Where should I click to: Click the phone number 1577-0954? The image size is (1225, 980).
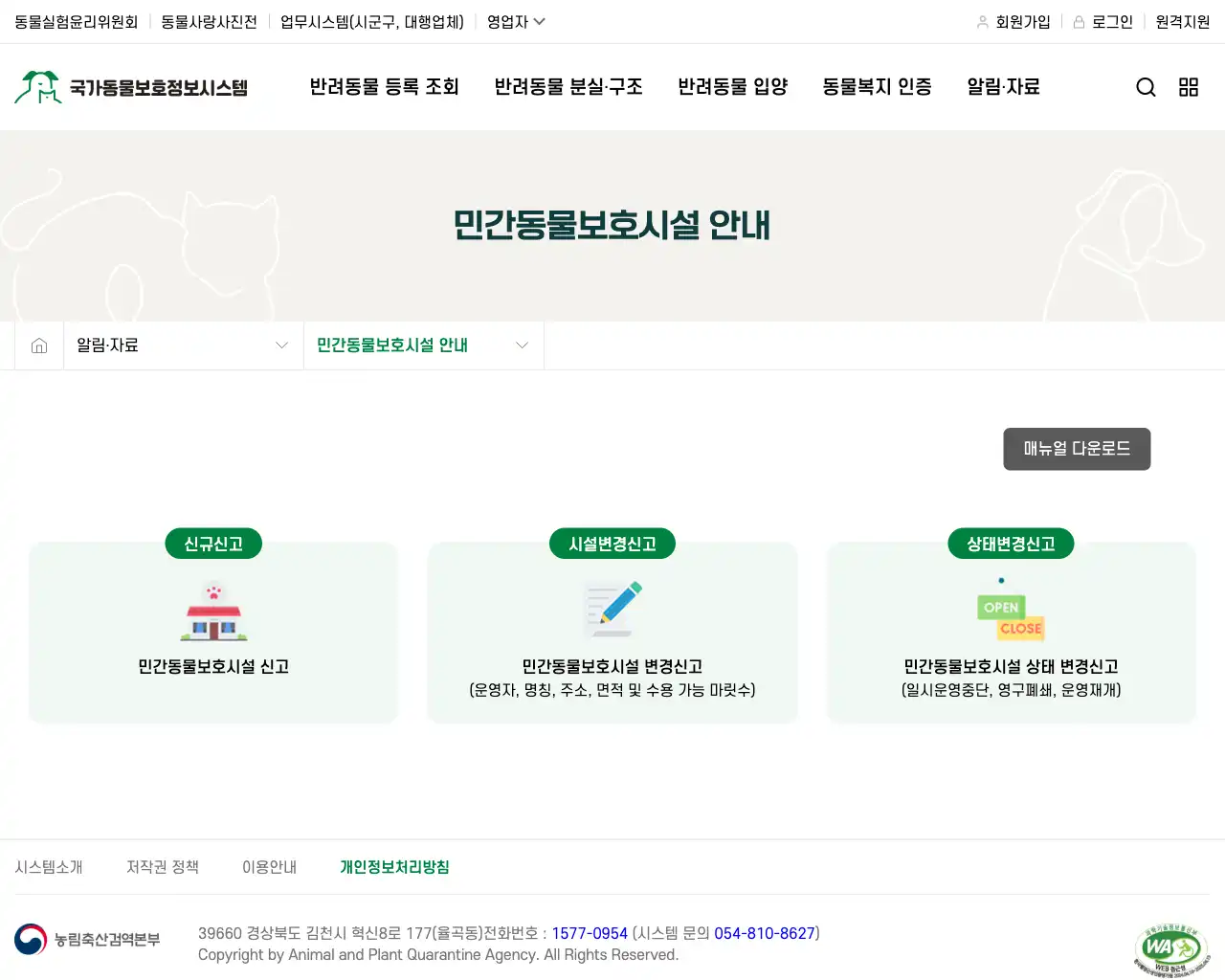click(590, 933)
